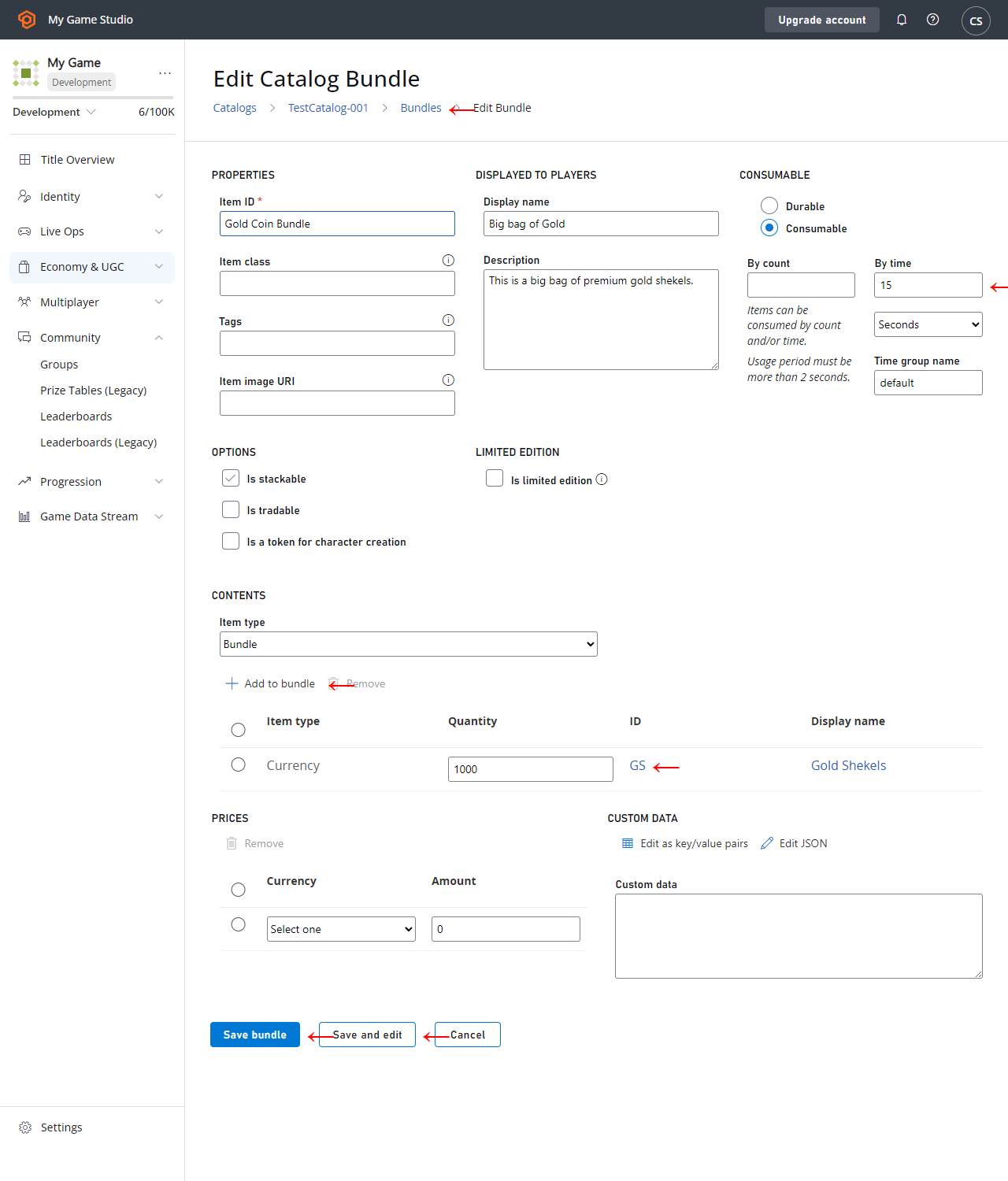Collapse the Community section chevron
The width and height of the screenshot is (1008, 1181).
click(x=159, y=338)
